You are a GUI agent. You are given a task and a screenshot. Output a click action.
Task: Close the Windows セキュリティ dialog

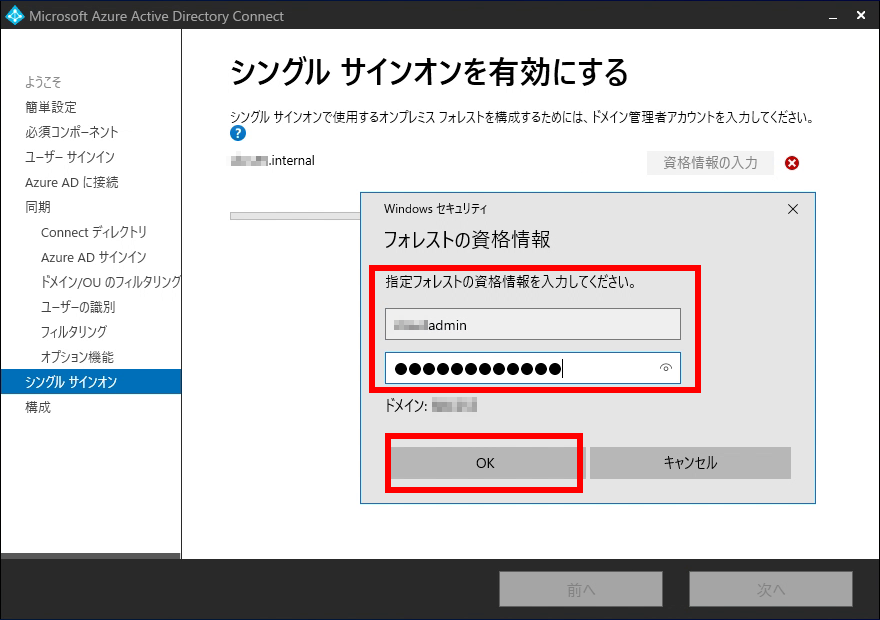click(x=792, y=209)
